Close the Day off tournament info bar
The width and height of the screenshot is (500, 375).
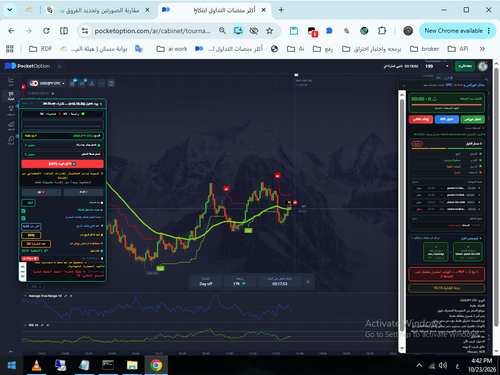(308, 282)
